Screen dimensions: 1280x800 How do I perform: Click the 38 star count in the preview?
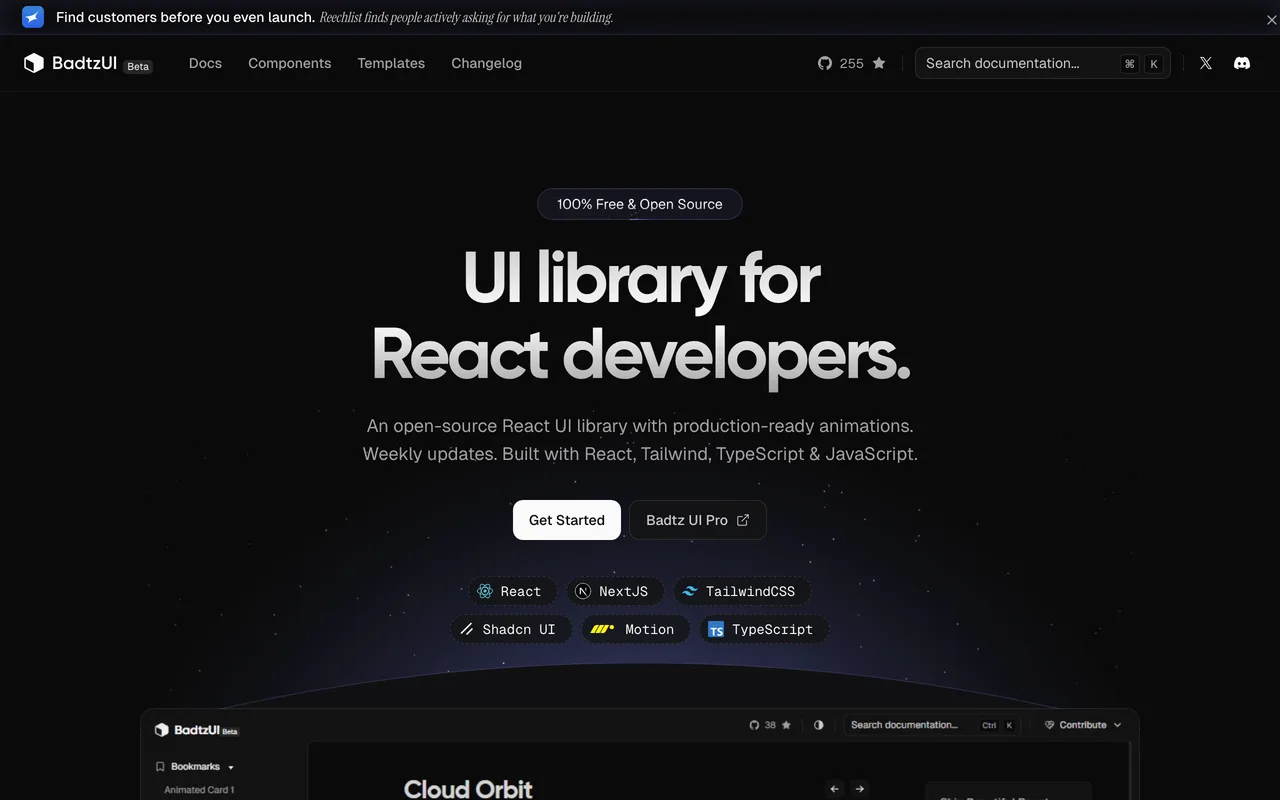[770, 725]
